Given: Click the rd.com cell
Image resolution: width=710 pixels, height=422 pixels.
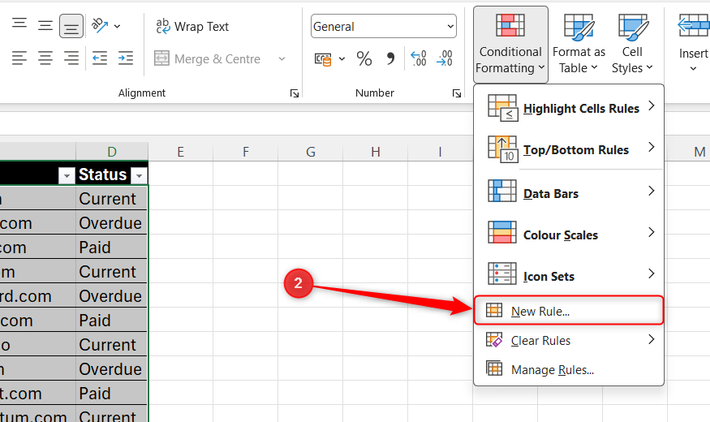Looking at the screenshot, I should tap(37, 296).
